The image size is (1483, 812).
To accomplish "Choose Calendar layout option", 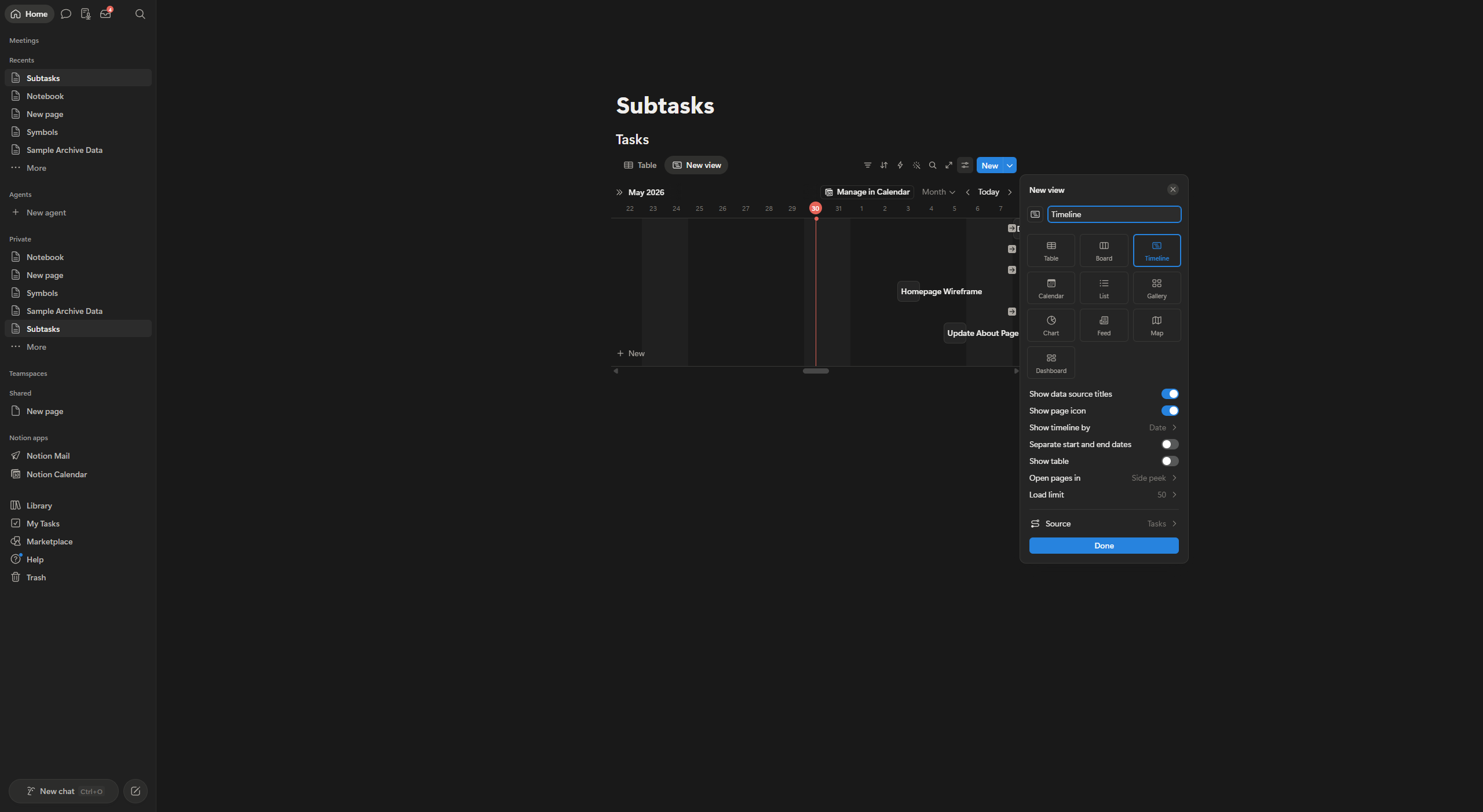I will coord(1051,288).
